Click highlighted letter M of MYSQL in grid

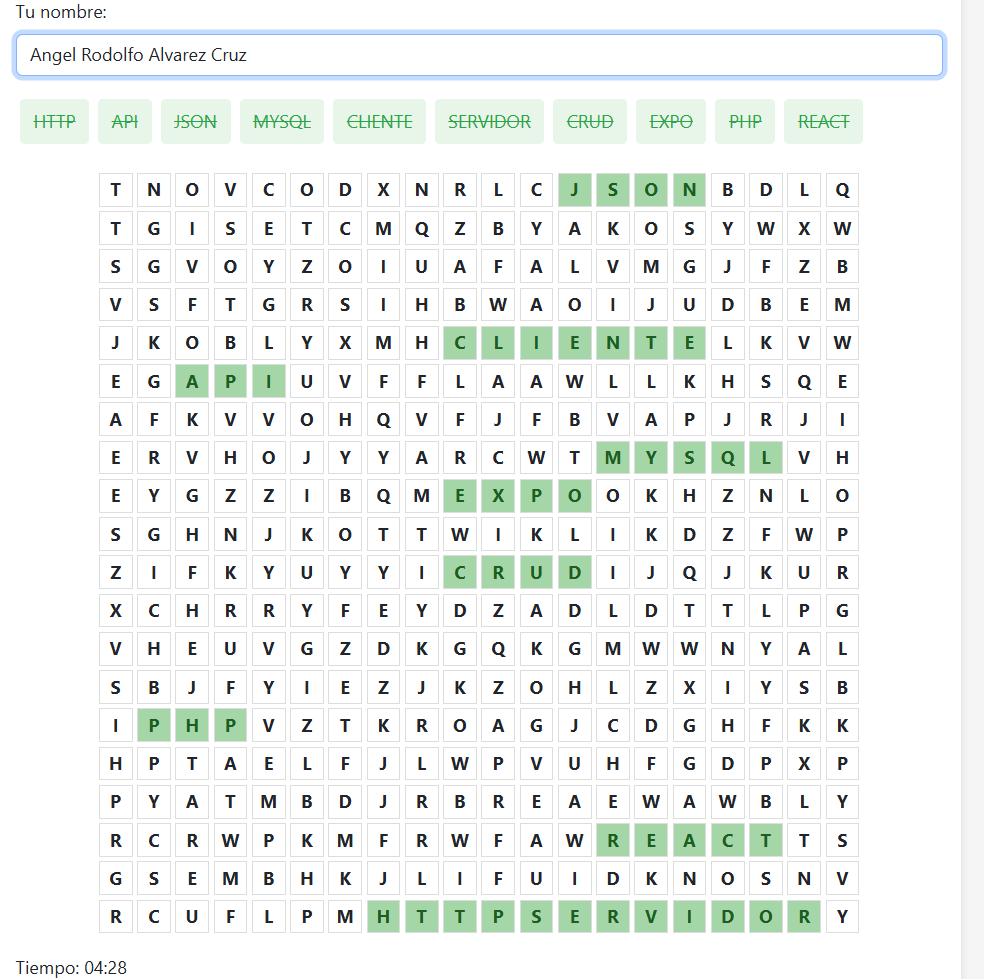point(613,458)
